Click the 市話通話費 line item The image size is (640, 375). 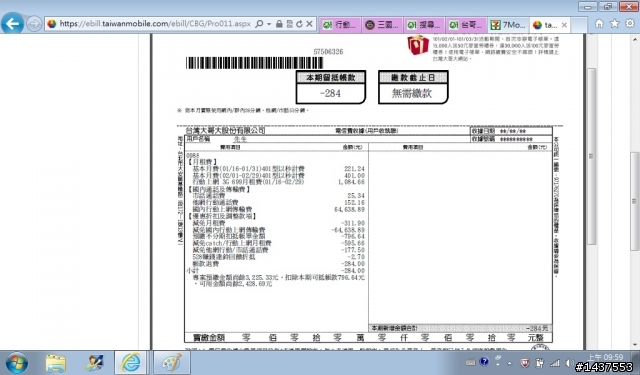click(209, 196)
